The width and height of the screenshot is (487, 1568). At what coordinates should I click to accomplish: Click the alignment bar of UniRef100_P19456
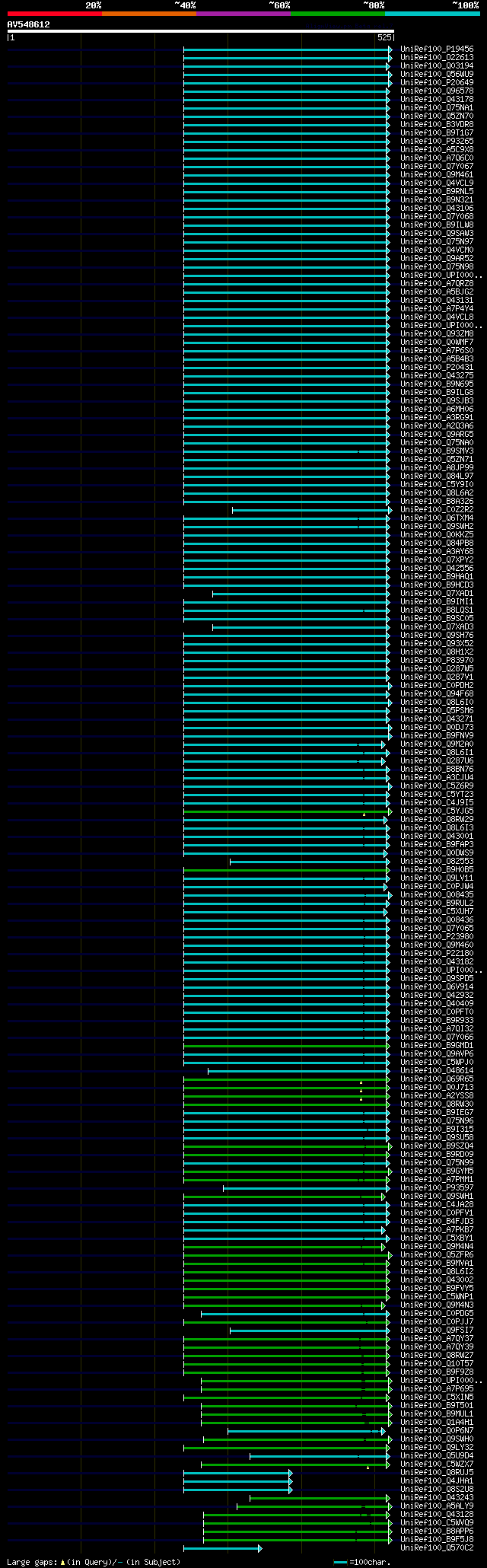pos(287,49)
